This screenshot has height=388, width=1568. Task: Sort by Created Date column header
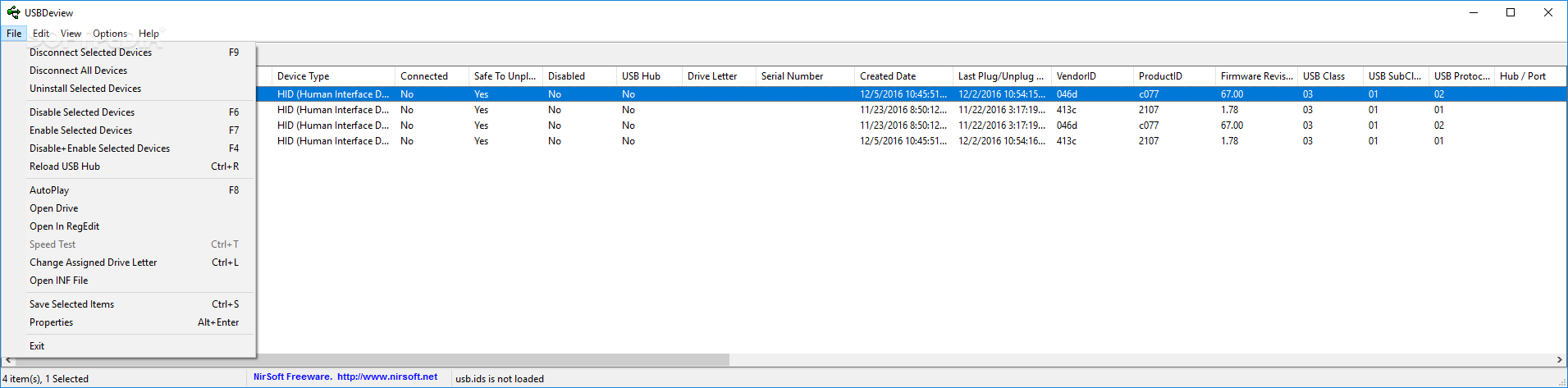[903, 76]
